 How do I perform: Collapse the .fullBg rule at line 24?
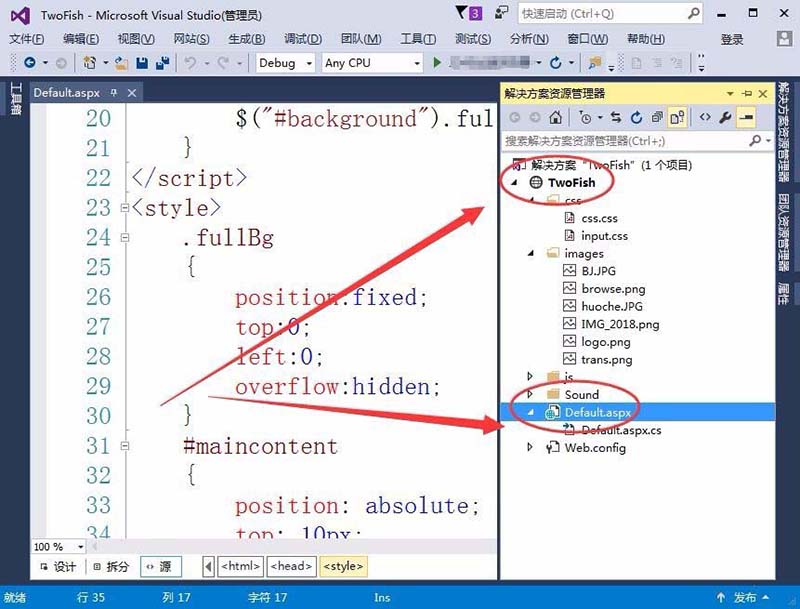point(124,237)
